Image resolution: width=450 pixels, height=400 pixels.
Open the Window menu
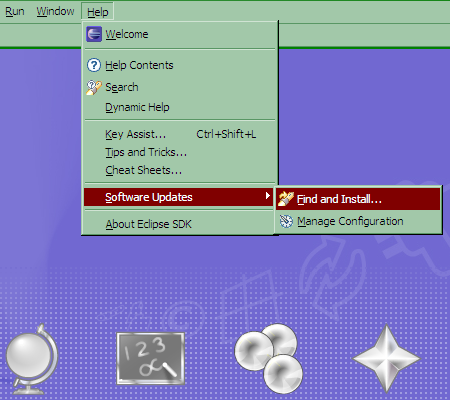click(55, 12)
